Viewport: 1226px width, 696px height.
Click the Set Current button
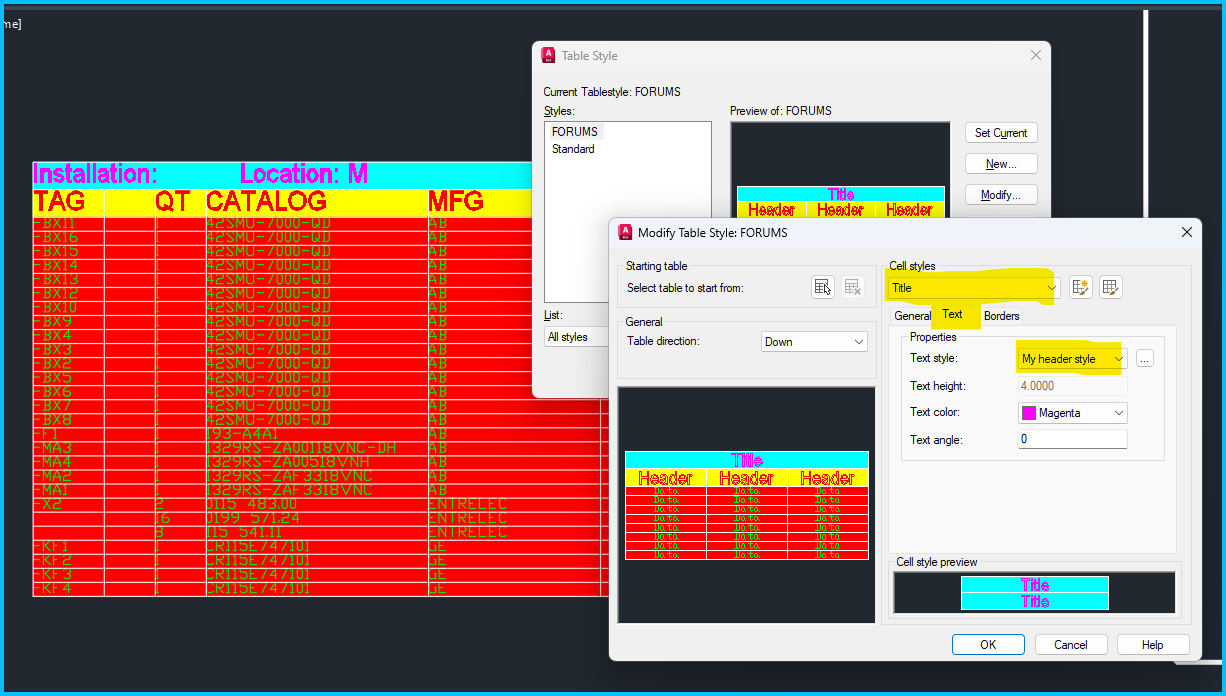(x=1001, y=132)
